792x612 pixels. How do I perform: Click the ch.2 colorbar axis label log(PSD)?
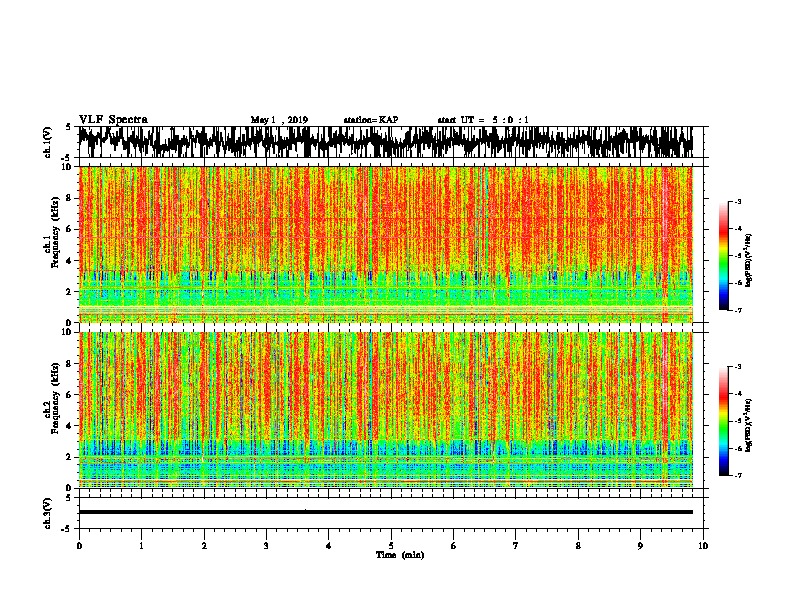pyautogui.click(x=749, y=425)
